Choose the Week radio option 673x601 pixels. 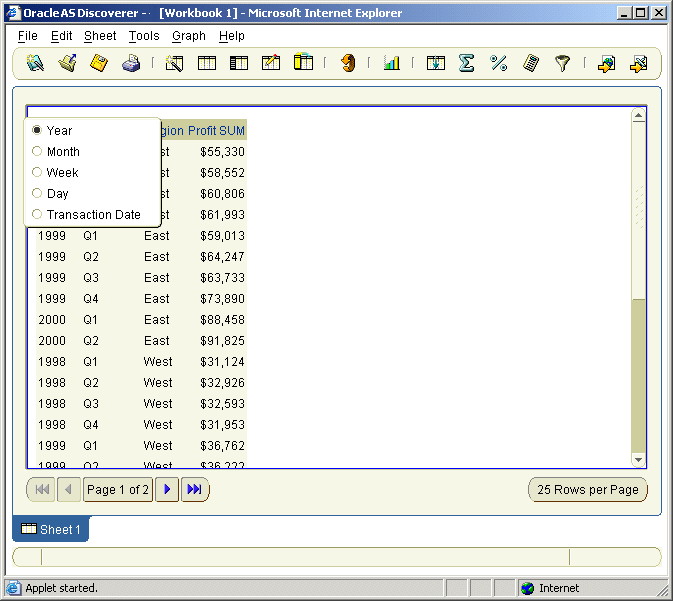tap(37, 172)
